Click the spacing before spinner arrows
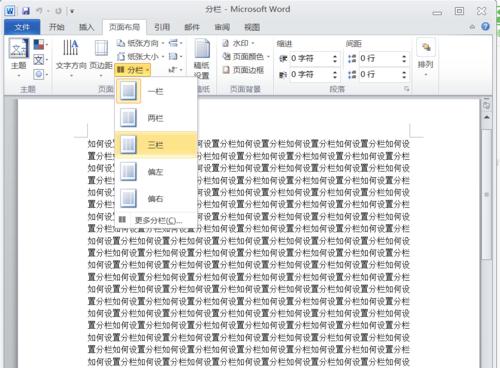Viewport: 500px width, 368px height. [404, 59]
